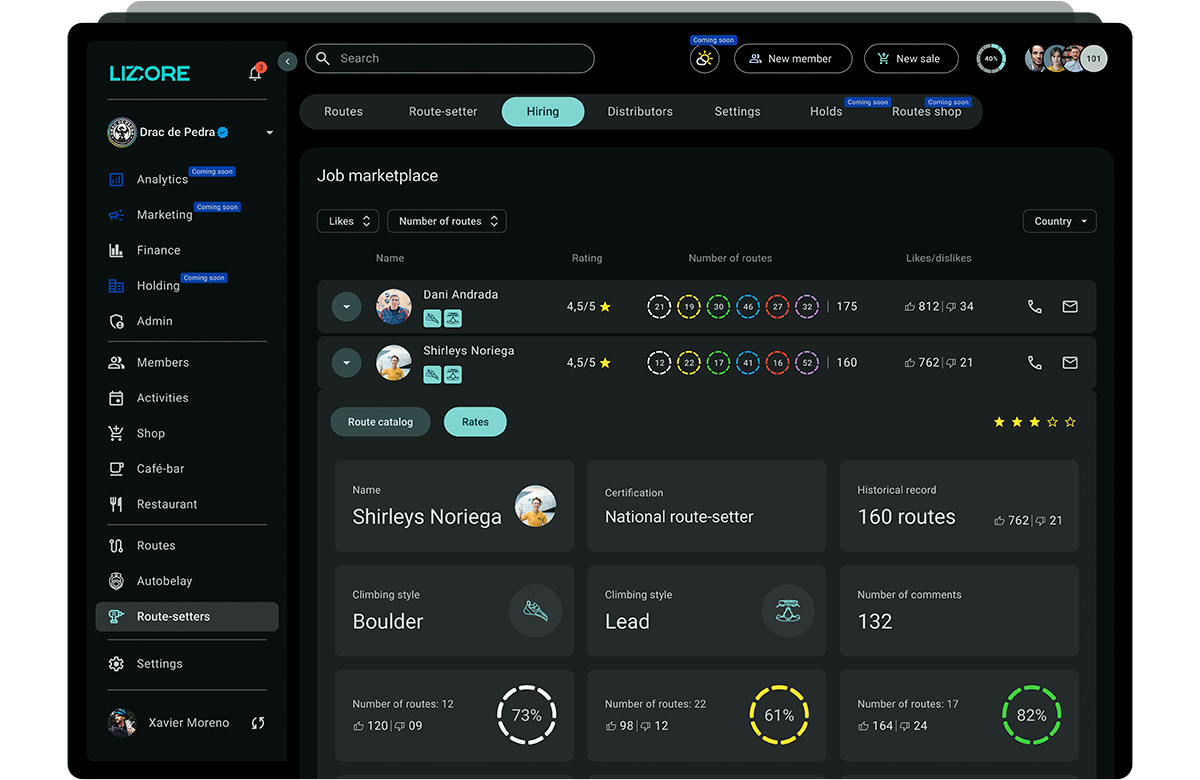Image resolution: width=1200 pixels, height=780 pixels.
Task: Open the Holds tab
Action: tap(826, 112)
